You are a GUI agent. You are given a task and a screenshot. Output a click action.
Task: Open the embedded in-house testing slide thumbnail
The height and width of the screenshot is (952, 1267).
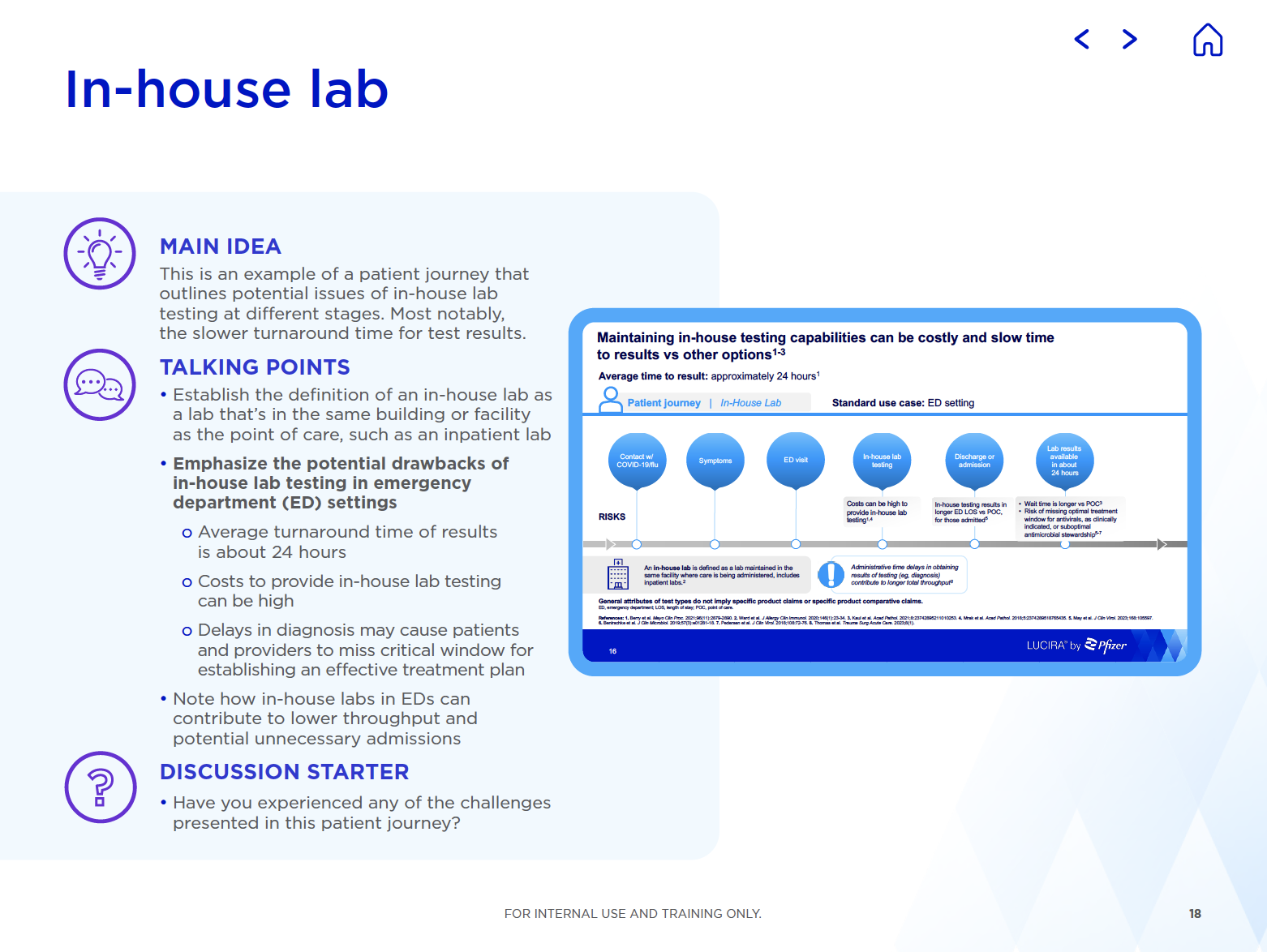point(885,492)
